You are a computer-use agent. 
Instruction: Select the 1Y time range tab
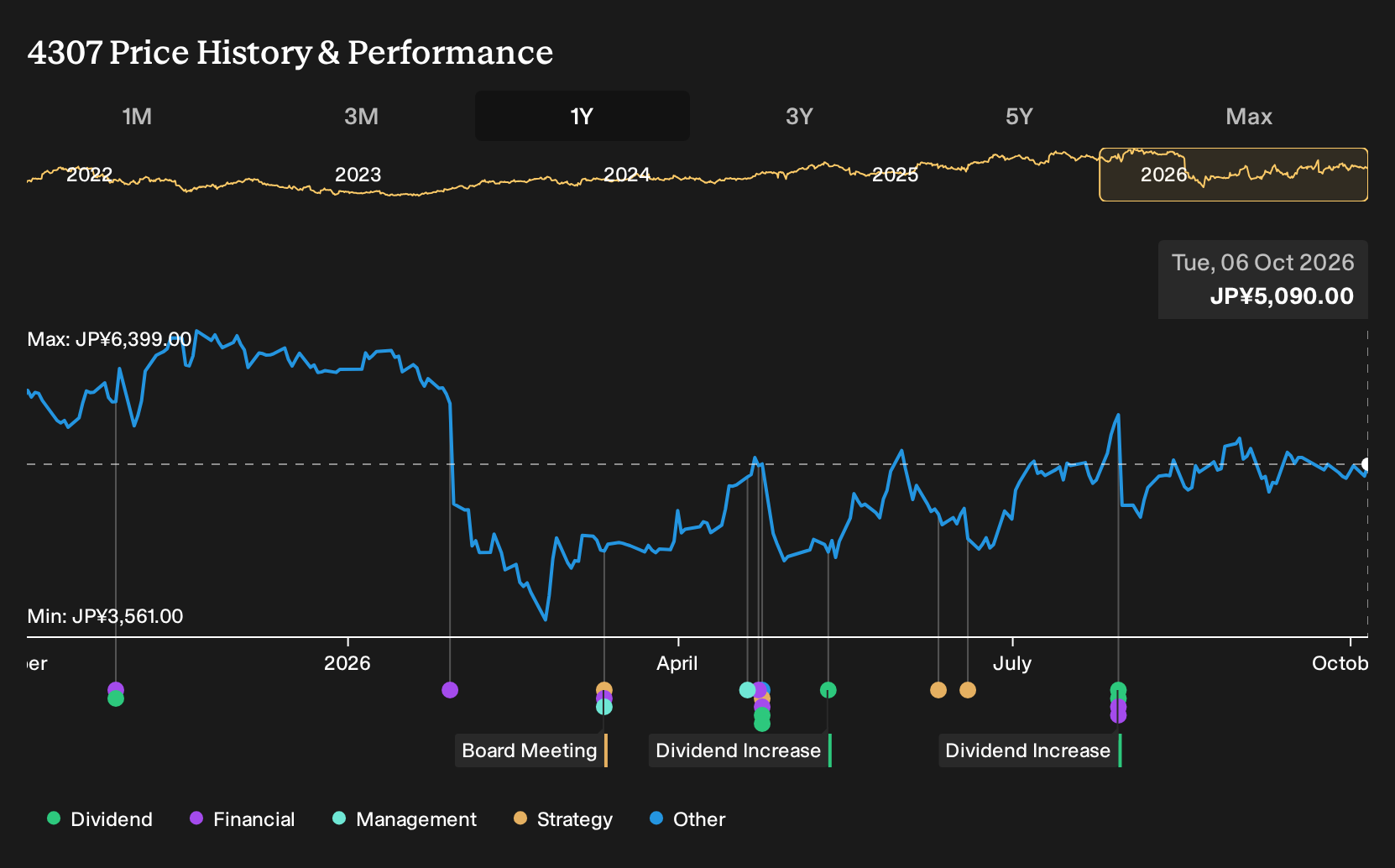pyautogui.click(x=583, y=116)
